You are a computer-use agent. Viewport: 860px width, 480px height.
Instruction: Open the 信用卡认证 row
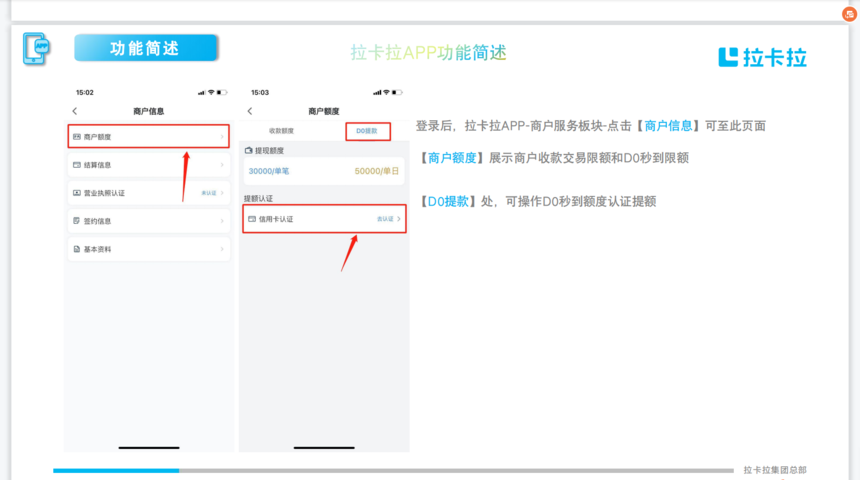pos(324,219)
